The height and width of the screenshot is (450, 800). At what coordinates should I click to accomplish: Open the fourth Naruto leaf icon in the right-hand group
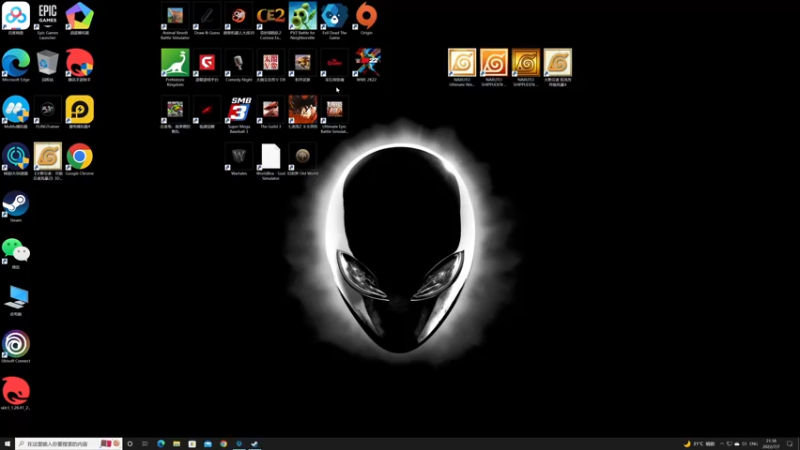click(x=558, y=67)
